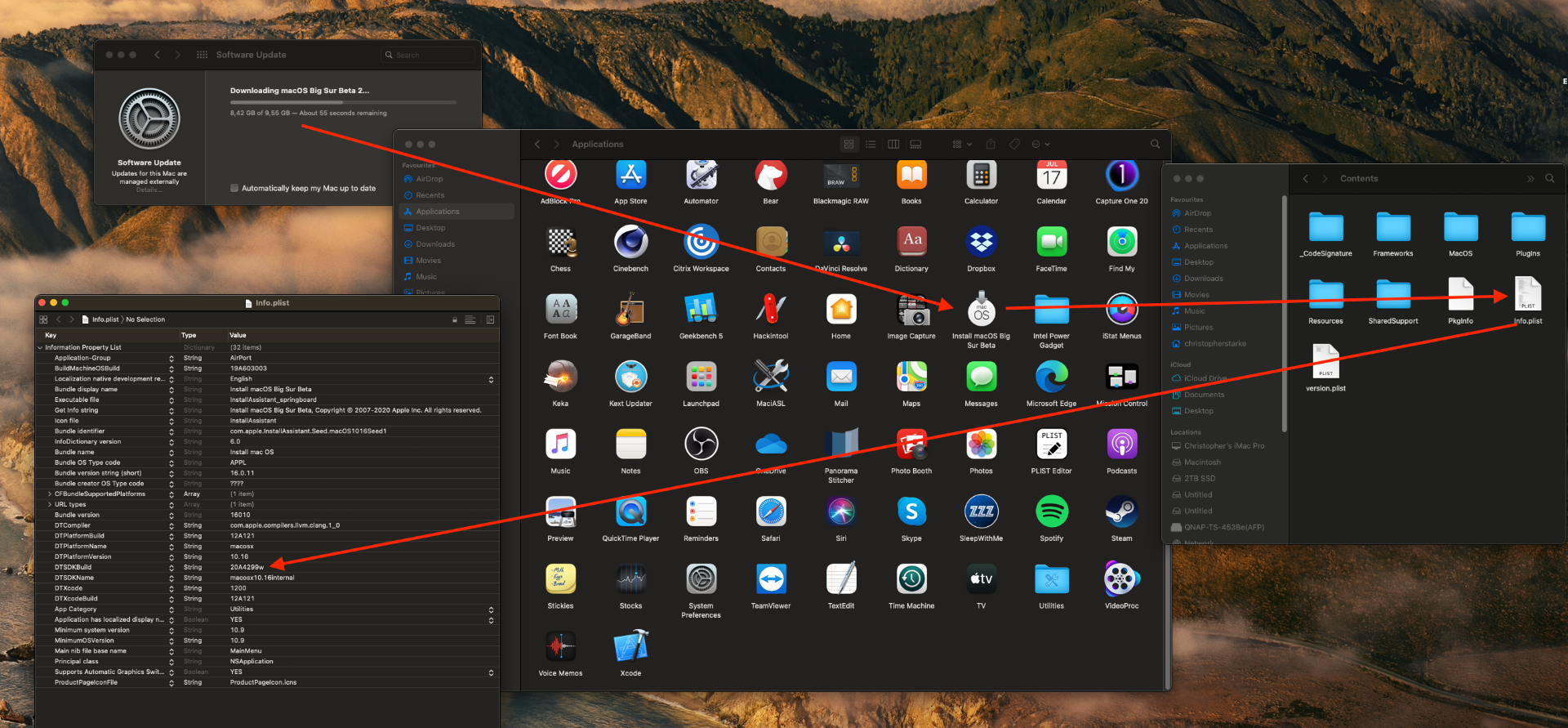
Task: Open the iStat Menus app icon
Action: point(1122,310)
